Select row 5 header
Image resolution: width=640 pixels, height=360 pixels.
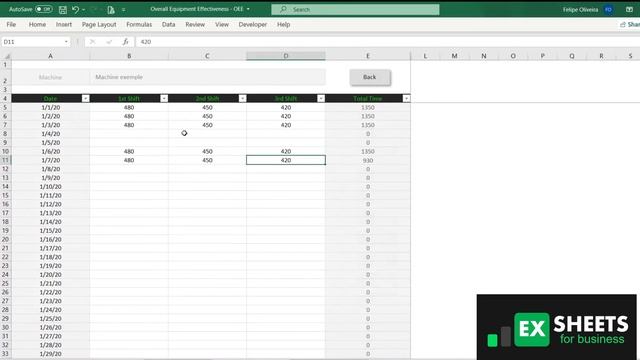click(x=5, y=107)
